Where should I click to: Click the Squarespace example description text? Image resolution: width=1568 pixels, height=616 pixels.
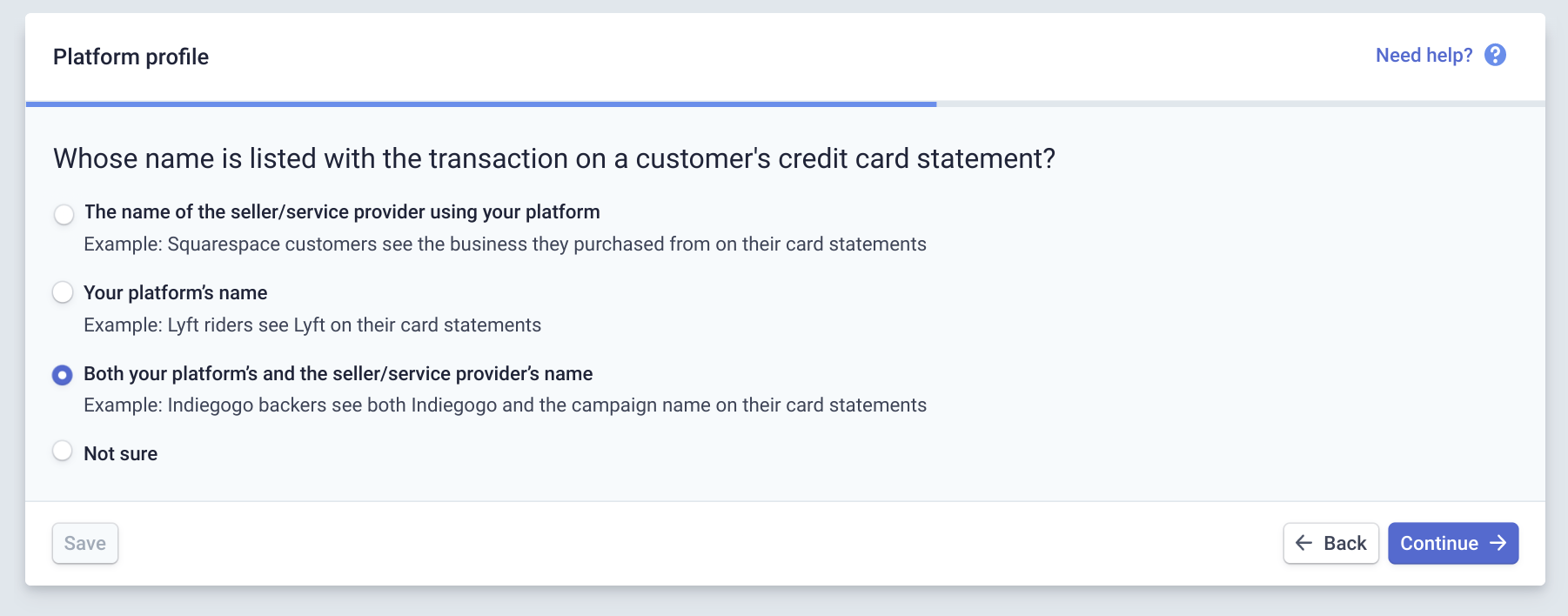pyautogui.click(x=505, y=244)
